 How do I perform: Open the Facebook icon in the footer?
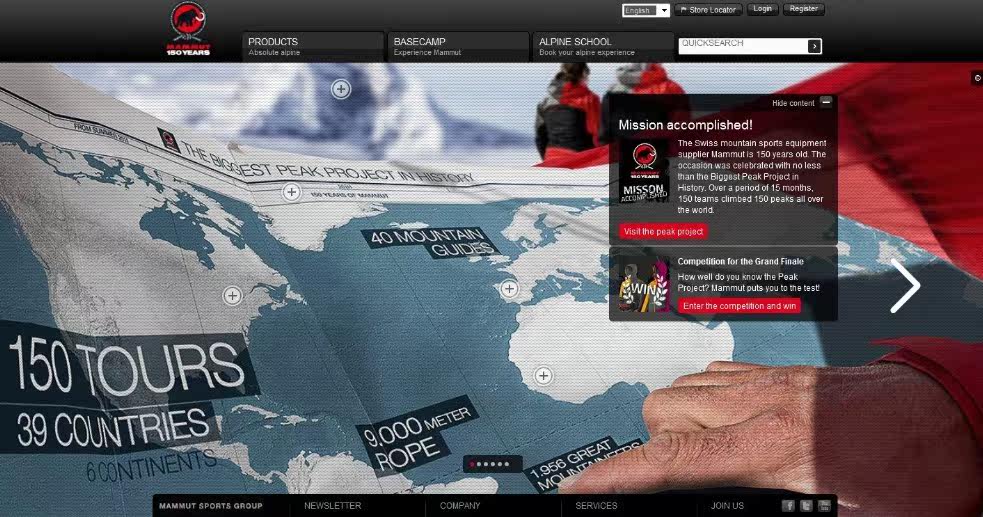[x=788, y=506]
